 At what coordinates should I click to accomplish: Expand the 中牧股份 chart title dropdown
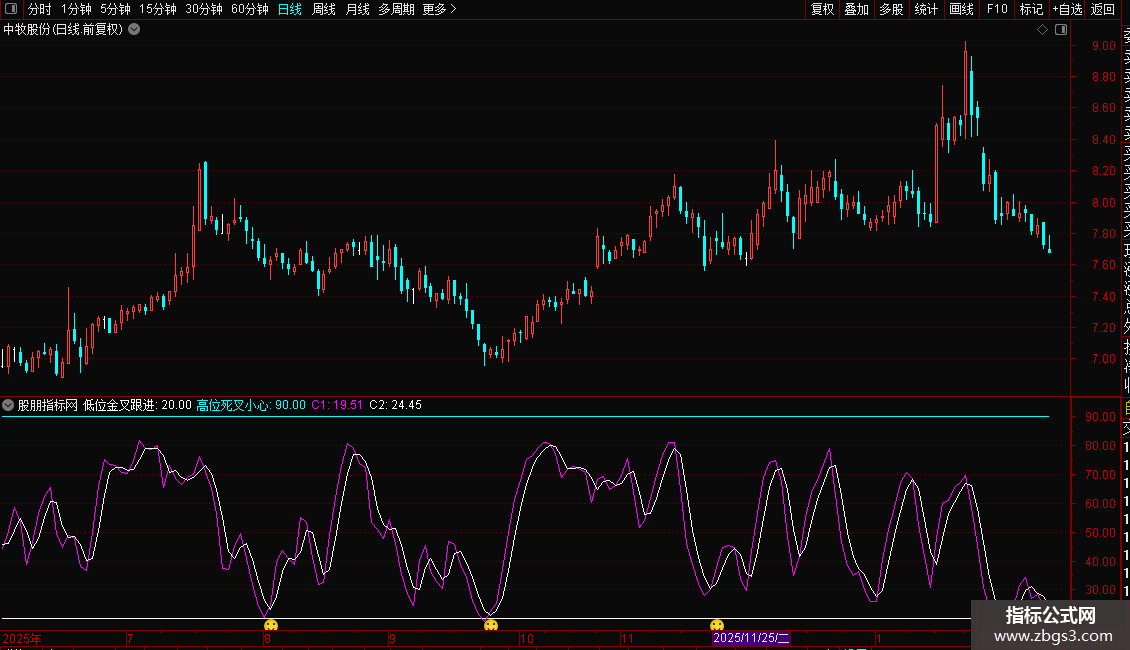[134, 29]
